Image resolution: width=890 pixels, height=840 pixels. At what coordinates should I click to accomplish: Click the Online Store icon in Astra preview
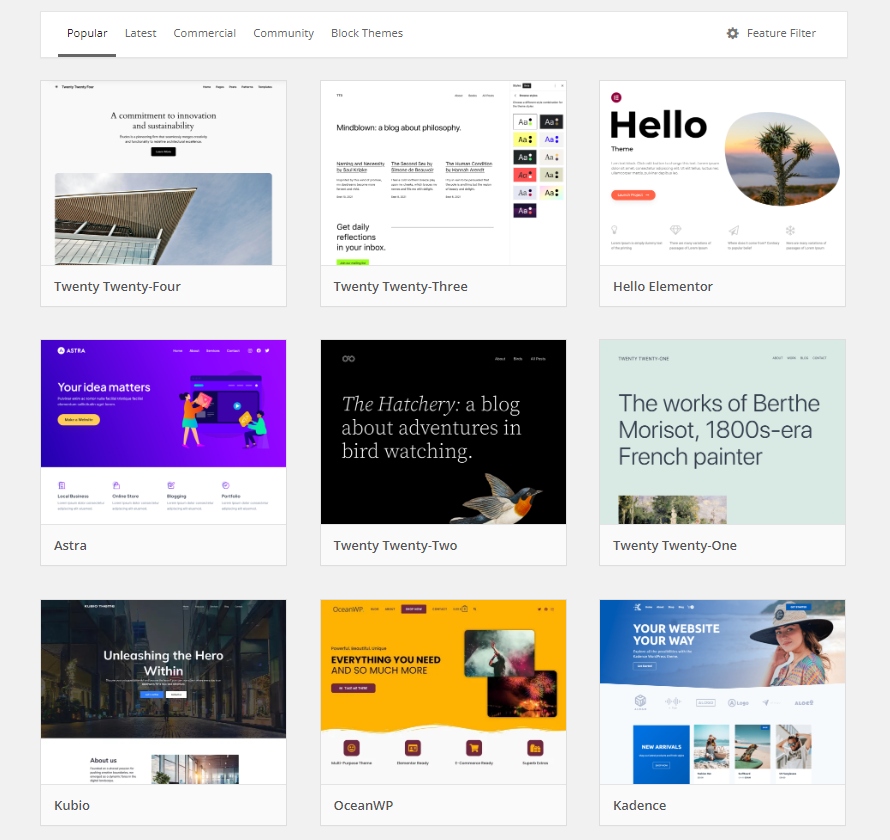116,485
